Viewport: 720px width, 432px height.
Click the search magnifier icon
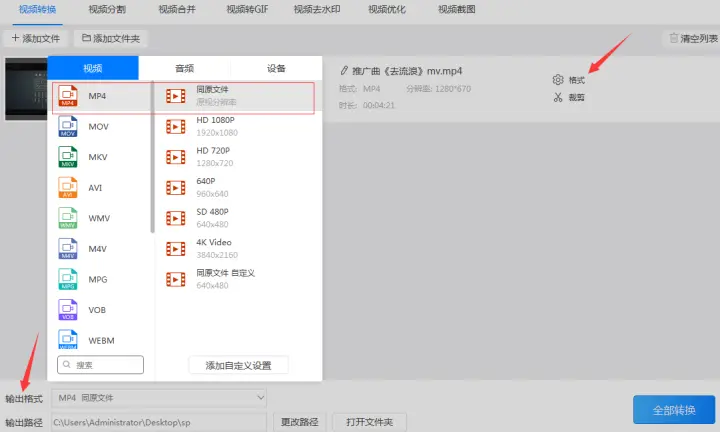pyautogui.click(x=67, y=365)
